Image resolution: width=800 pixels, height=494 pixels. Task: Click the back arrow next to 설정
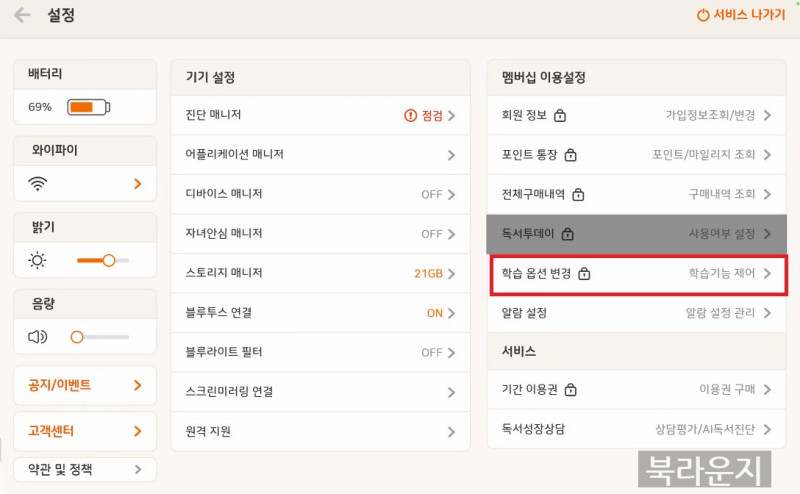pos(22,16)
